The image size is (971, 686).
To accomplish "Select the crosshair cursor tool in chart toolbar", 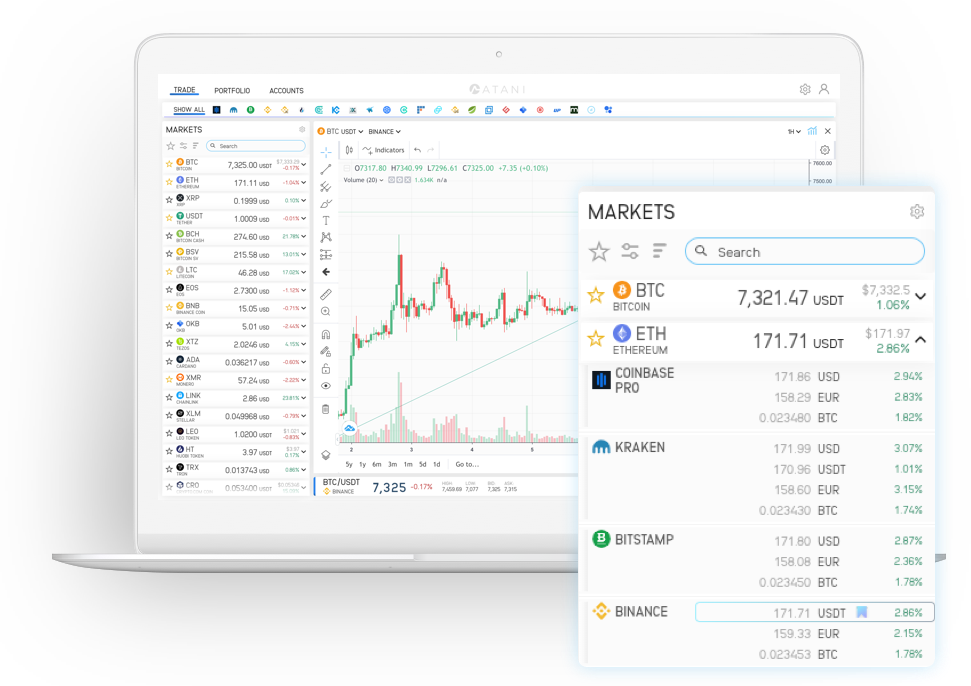I will tap(326, 152).
